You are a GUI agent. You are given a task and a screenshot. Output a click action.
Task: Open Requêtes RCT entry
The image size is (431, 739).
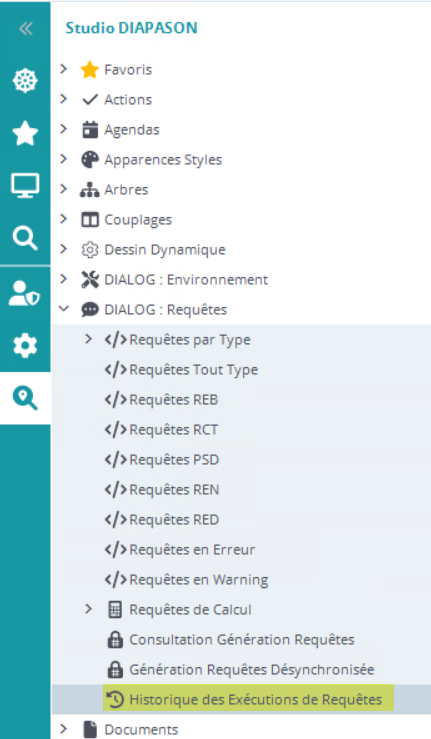click(174, 430)
